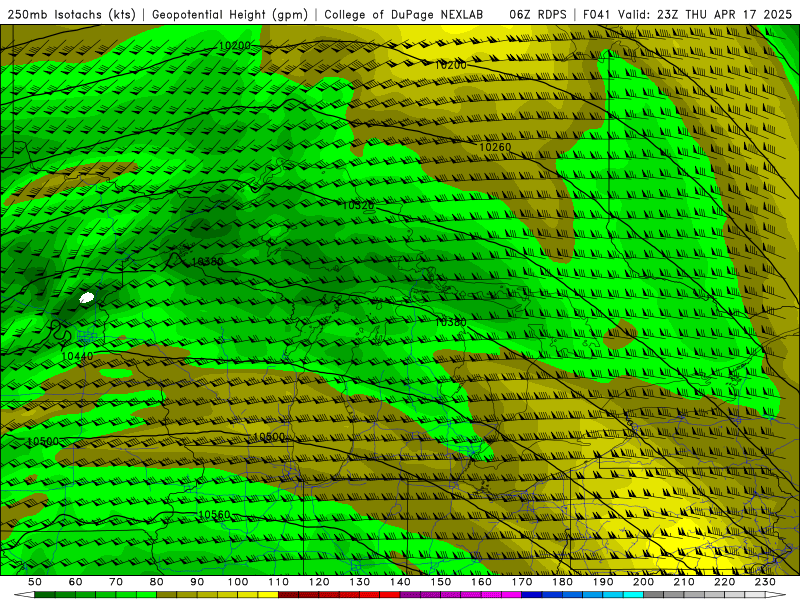Click the 130 kts value on the color scale
This screenshot has width=800, height=600.
click(360, 582)
